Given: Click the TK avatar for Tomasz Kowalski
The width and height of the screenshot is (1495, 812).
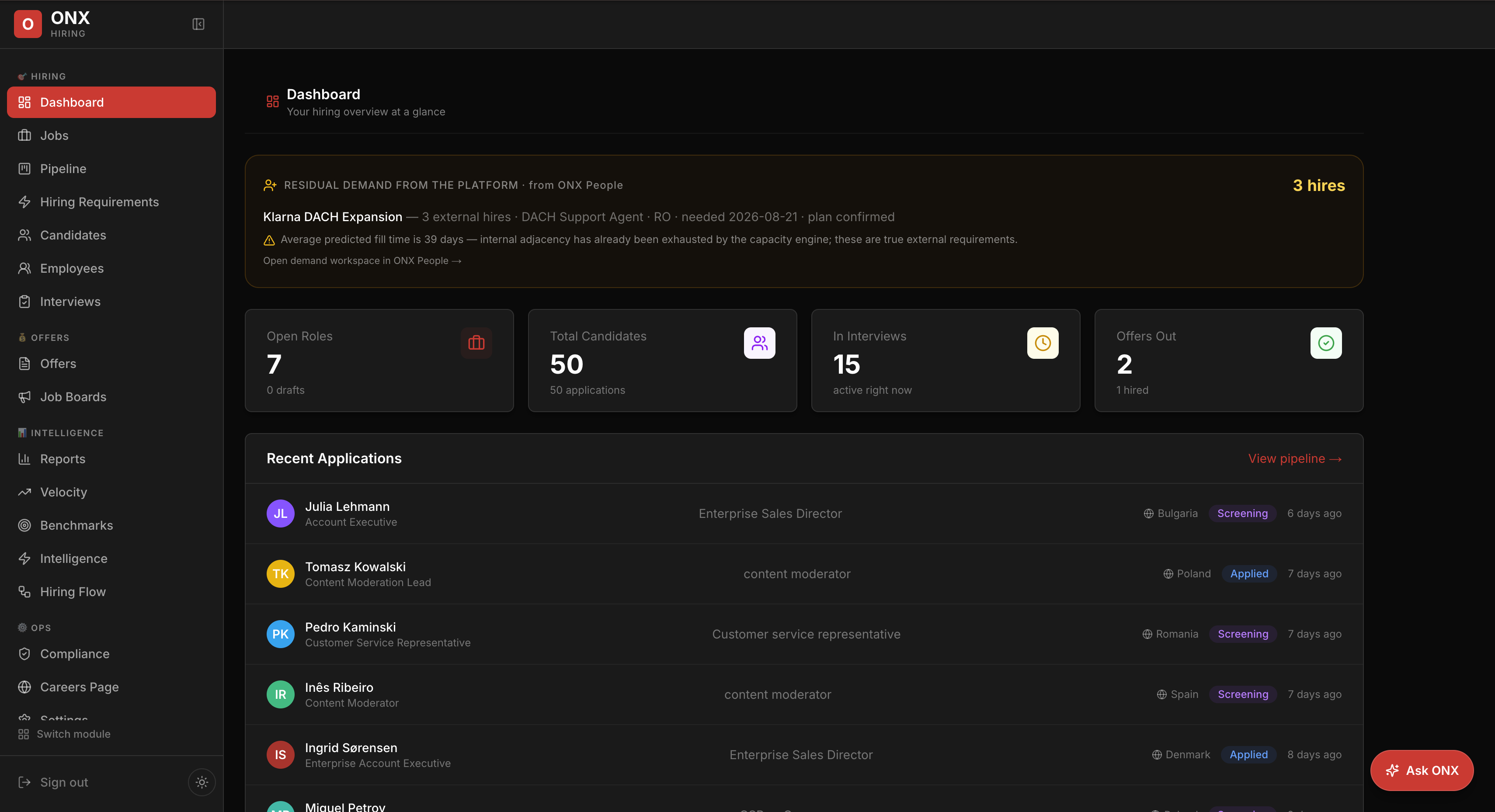Looking at the screenshot, I should [x=280, y=574].
